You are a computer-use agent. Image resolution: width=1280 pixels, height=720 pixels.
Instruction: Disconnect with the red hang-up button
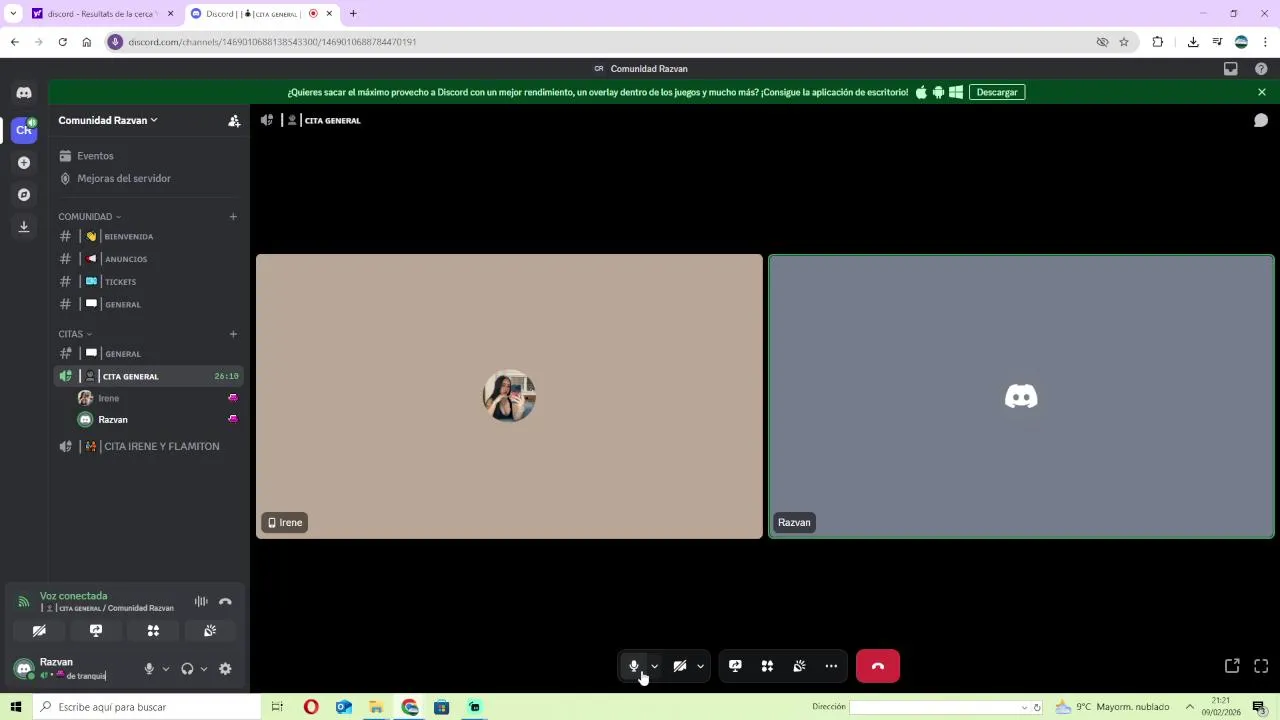tap(878, 666)
